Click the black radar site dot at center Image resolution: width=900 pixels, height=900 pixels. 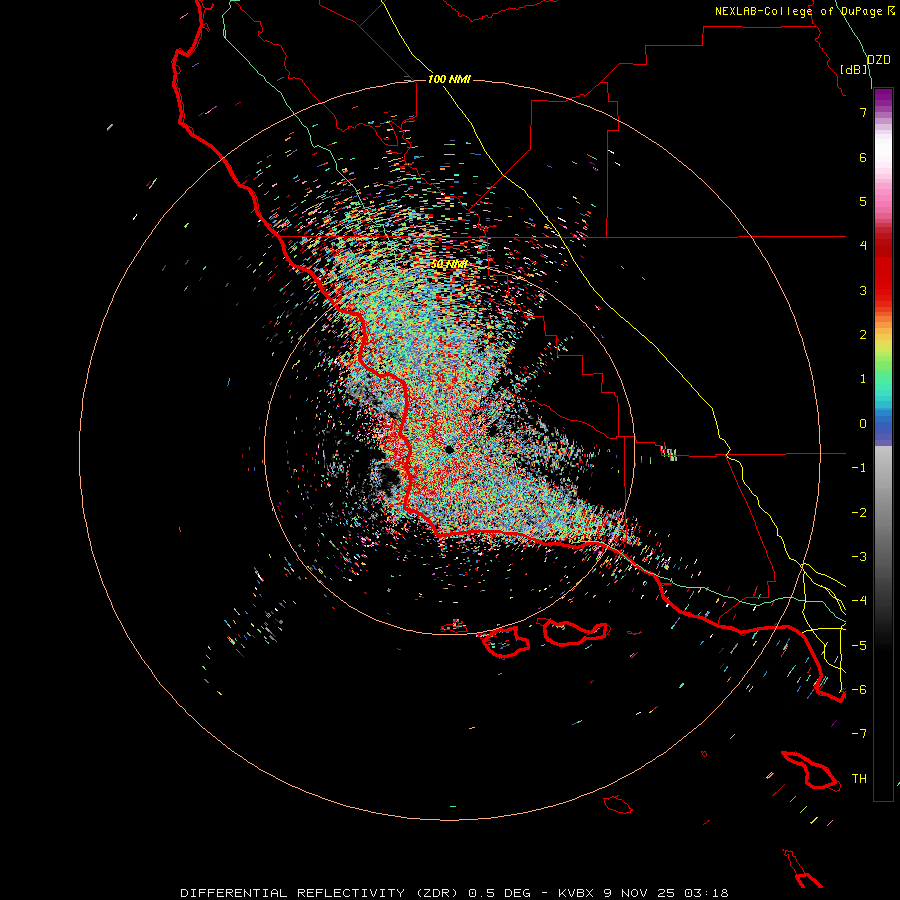(449, 449)
